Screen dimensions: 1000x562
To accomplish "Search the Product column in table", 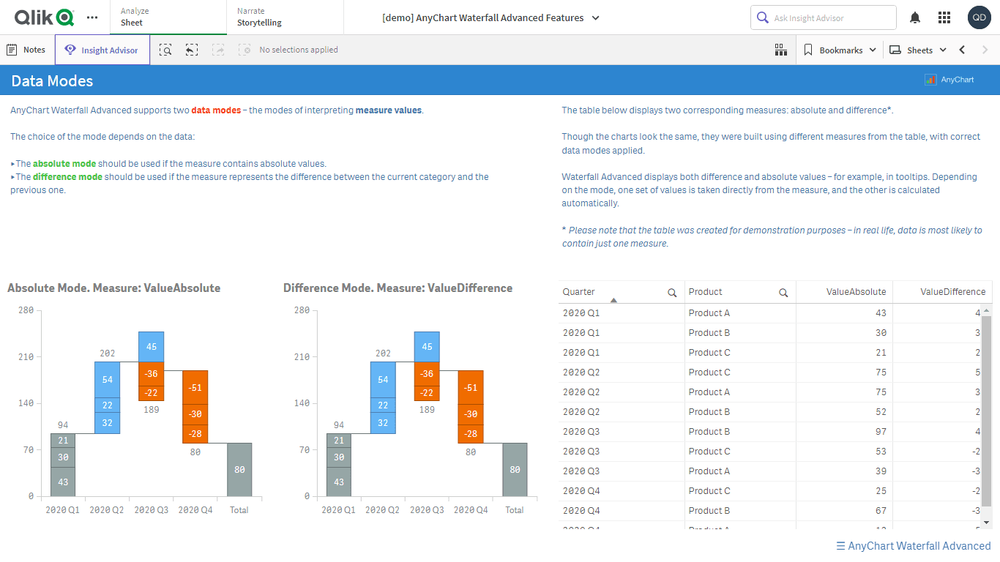I will [x=784, y=292].
